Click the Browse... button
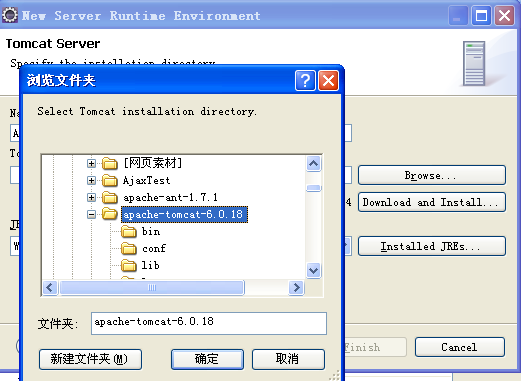This screenshot has width=521, height=381. pyautogui.click(x=432, y=175)
